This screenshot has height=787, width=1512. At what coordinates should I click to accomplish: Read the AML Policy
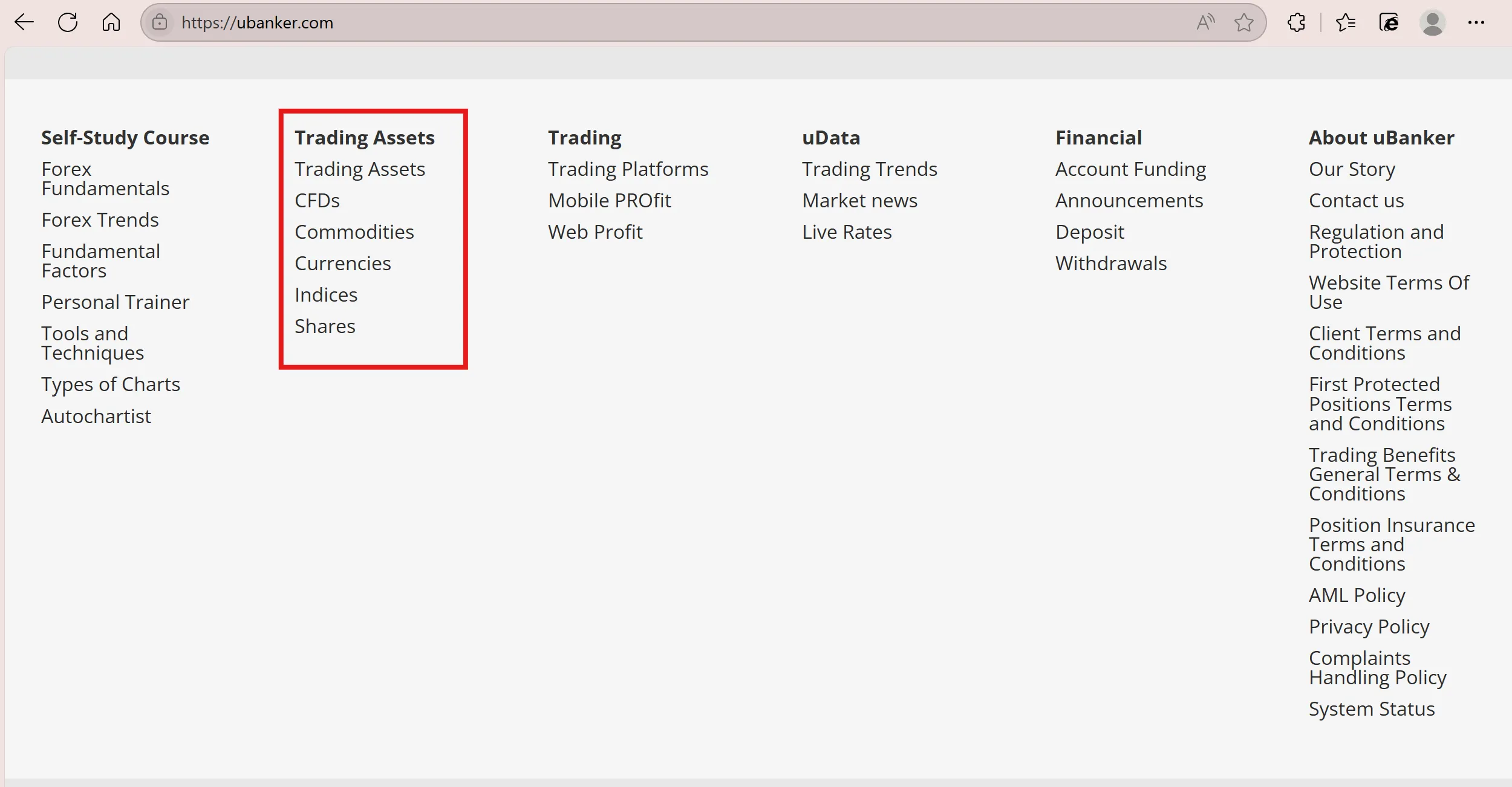[x=1357, y=596]
